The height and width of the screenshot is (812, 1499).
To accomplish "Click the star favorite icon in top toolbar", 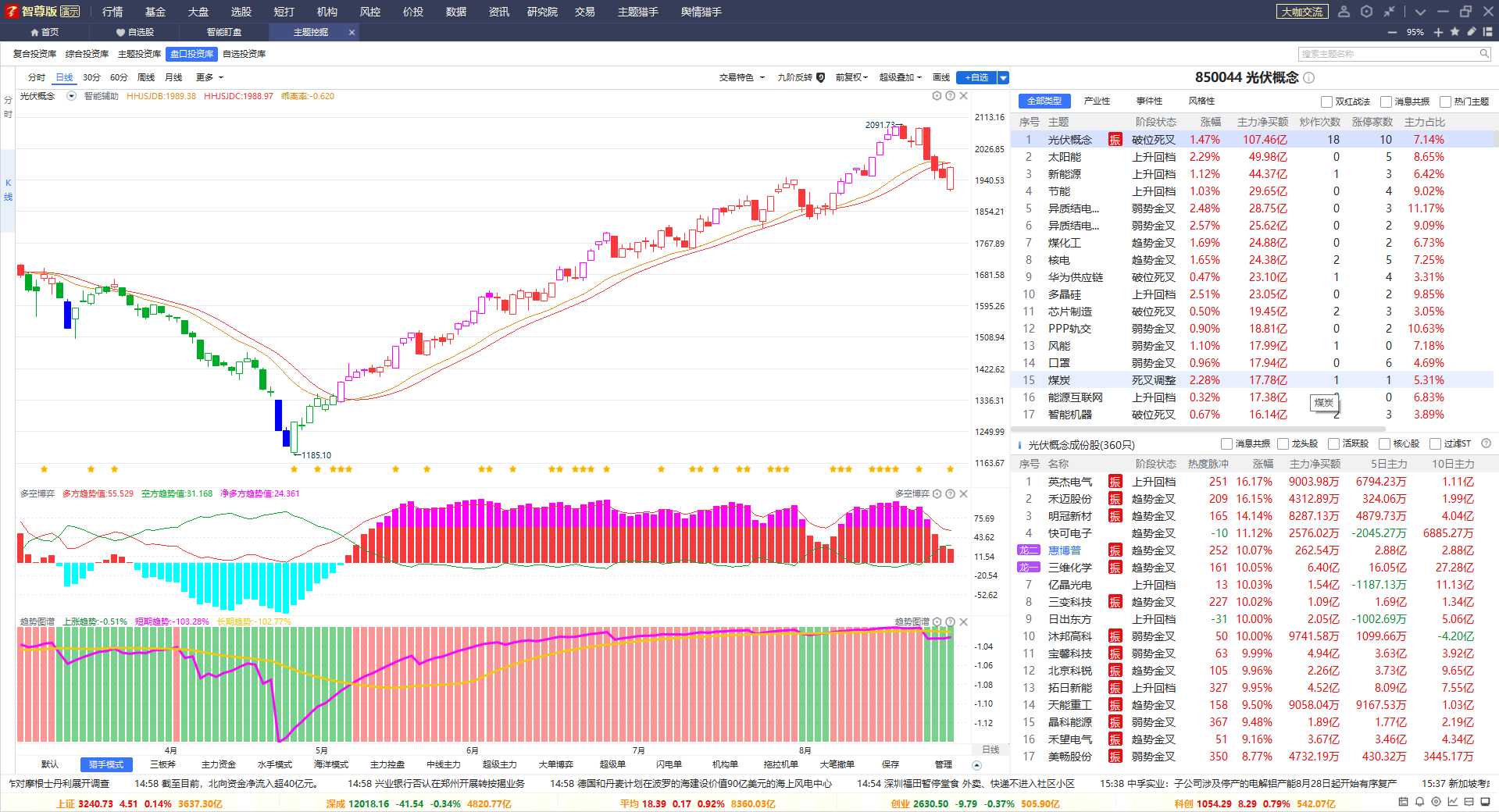I will point(1454,32).
